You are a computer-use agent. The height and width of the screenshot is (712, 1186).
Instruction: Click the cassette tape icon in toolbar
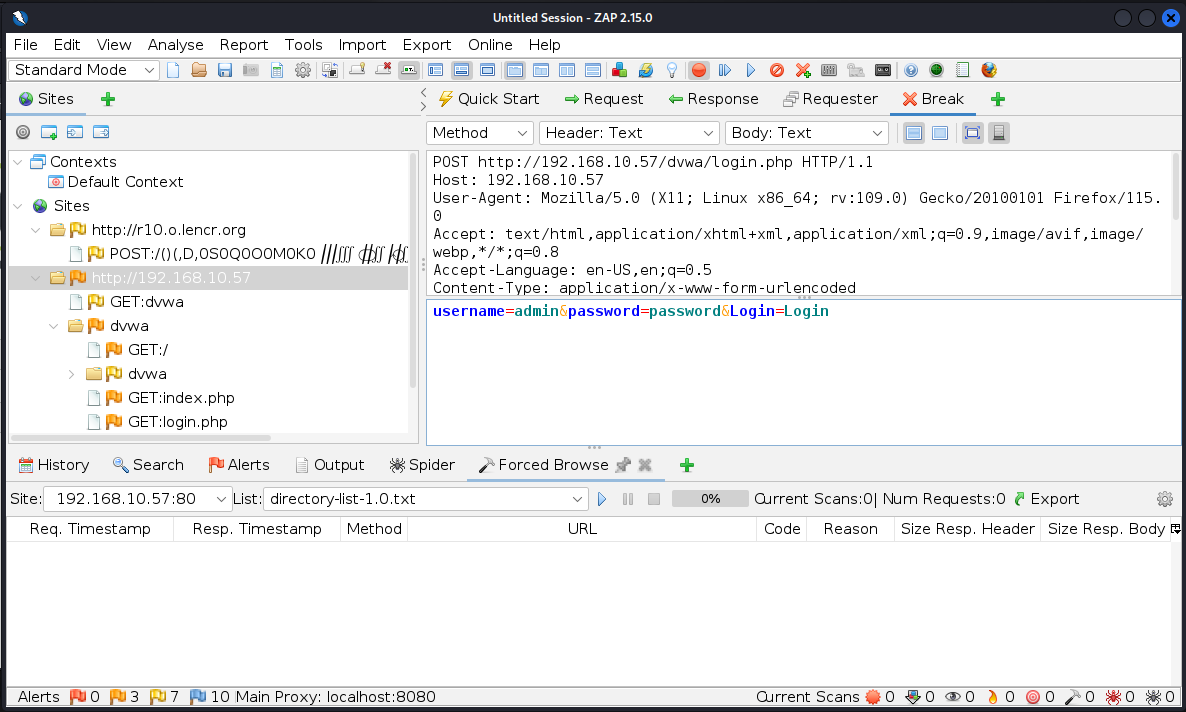[883, 70]
